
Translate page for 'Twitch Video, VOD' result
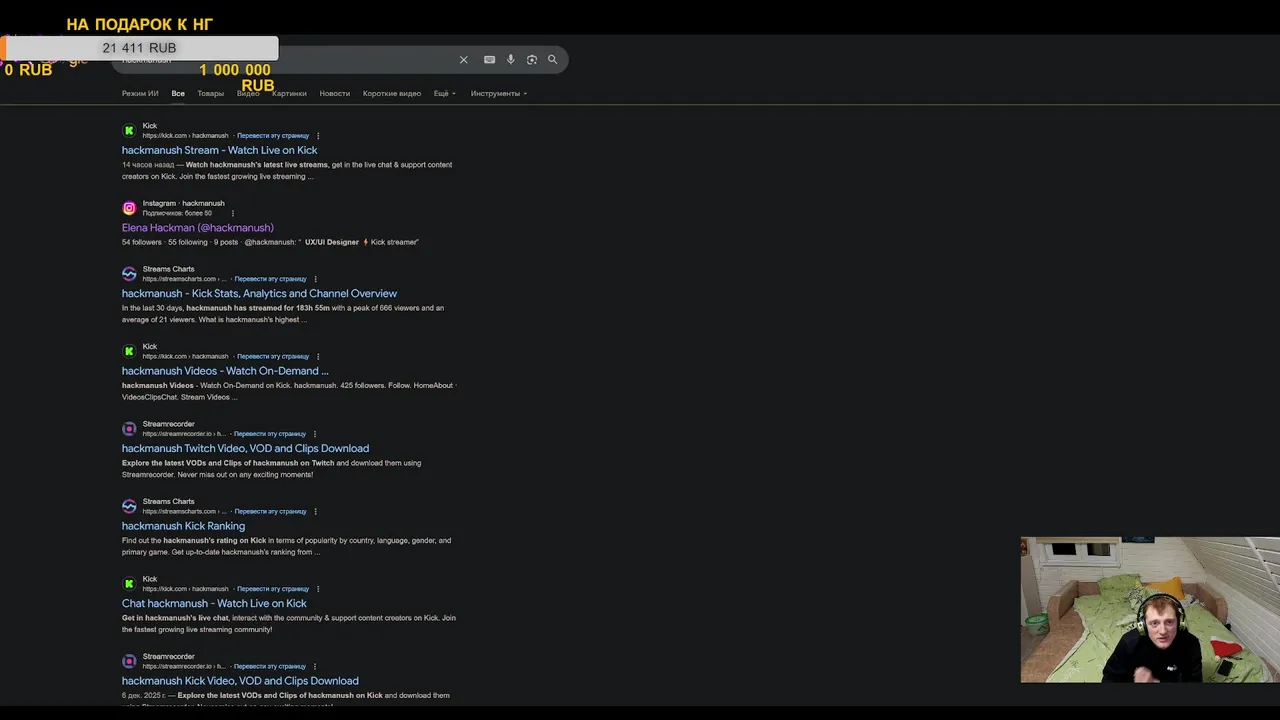pyautogui.click(x=270, y=434)
